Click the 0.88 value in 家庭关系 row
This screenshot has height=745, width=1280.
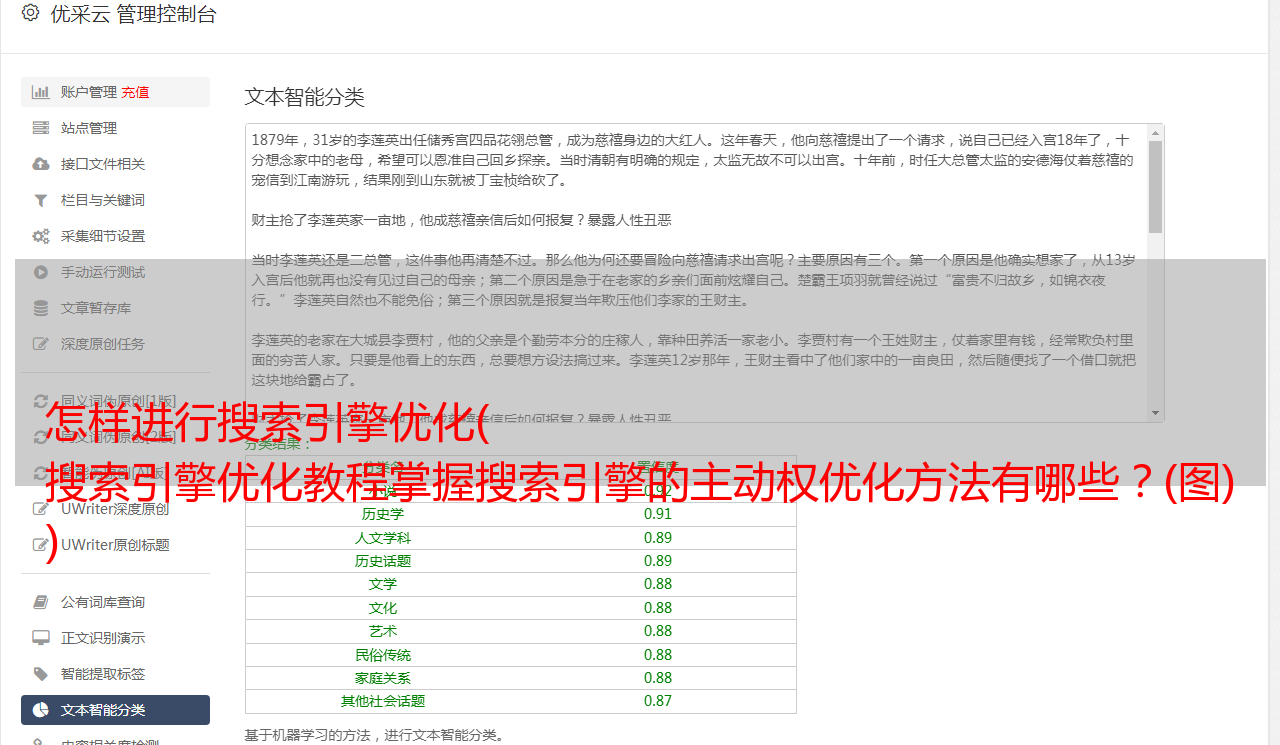658,678
